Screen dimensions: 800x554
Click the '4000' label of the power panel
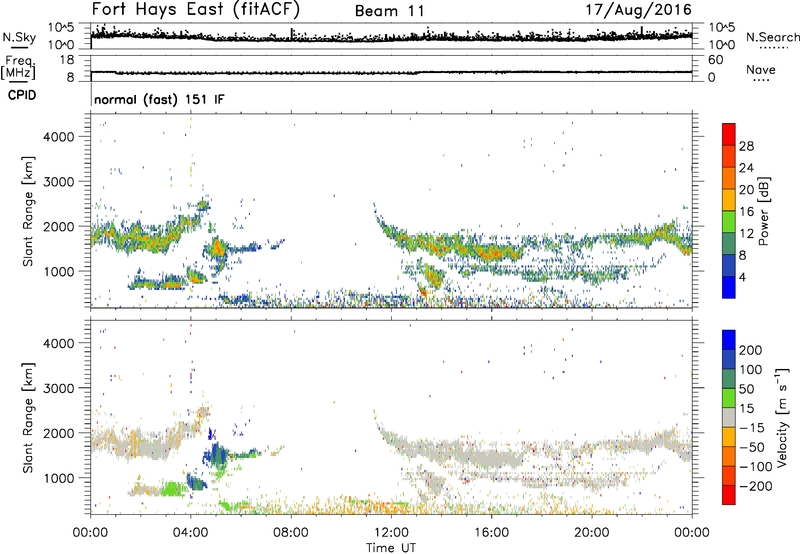coord(58,137)
